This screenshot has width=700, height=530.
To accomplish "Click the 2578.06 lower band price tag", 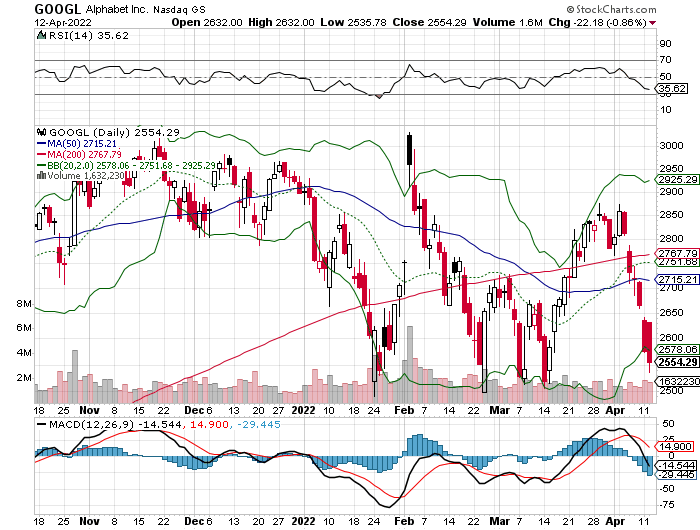I will click(x=677, y=349).
